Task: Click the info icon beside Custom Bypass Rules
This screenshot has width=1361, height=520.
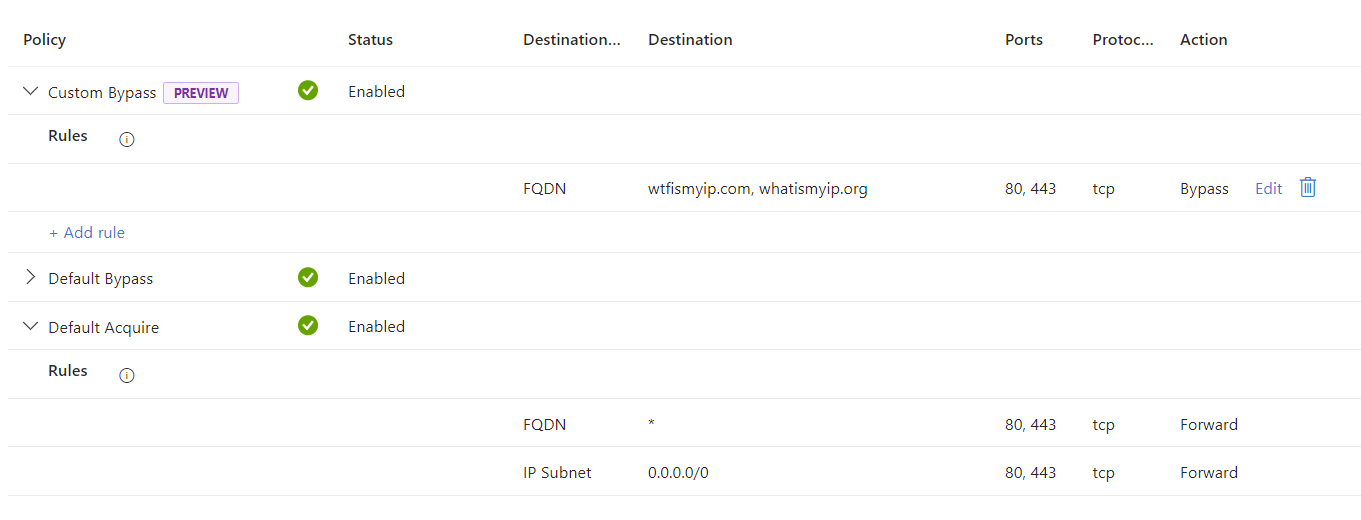Action: point(127,140)
